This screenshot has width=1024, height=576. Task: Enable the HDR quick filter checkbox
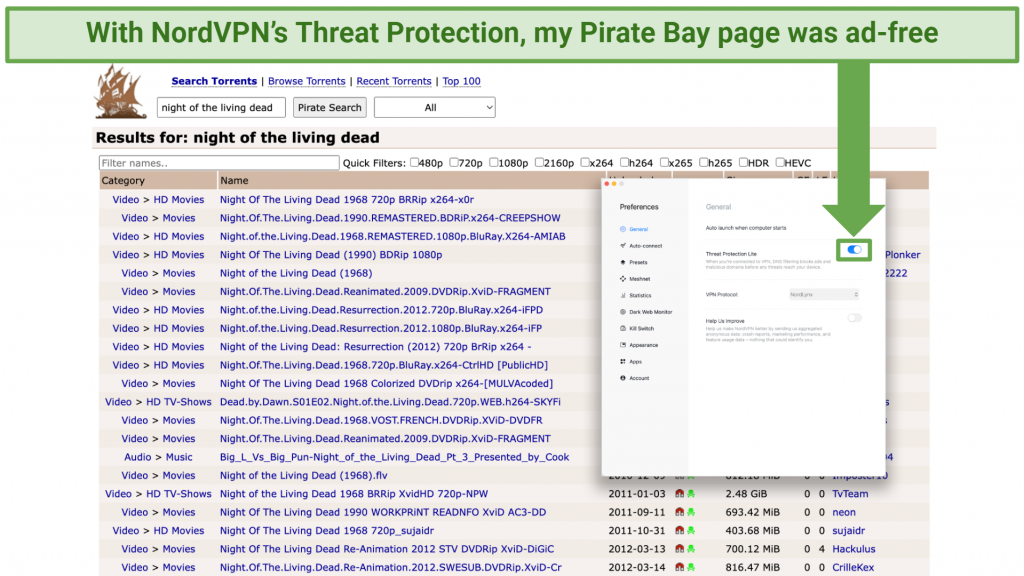744,162
